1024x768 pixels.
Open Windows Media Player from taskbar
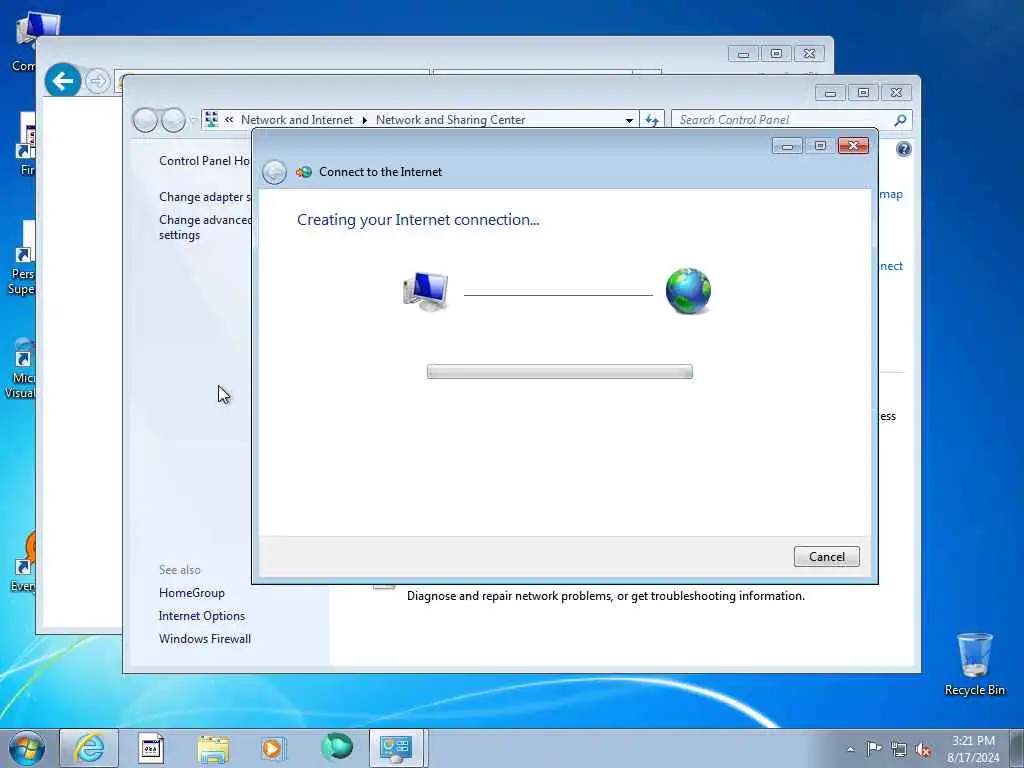point(274,748)
